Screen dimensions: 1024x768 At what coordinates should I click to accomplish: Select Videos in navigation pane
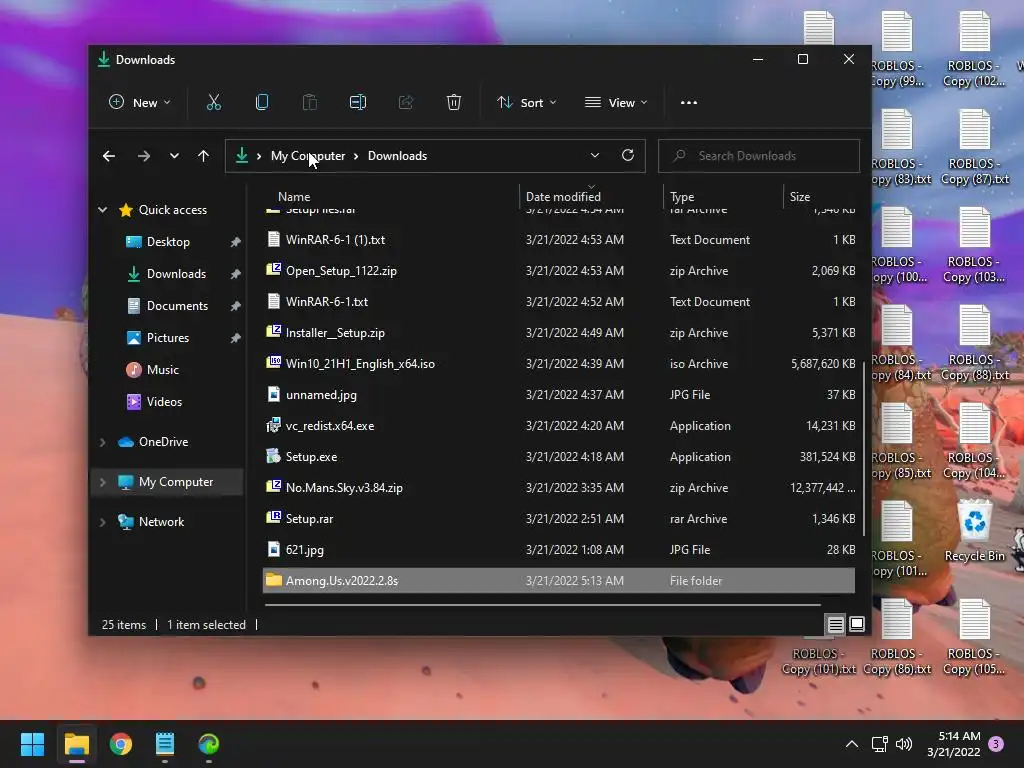[x=164, y=402]
